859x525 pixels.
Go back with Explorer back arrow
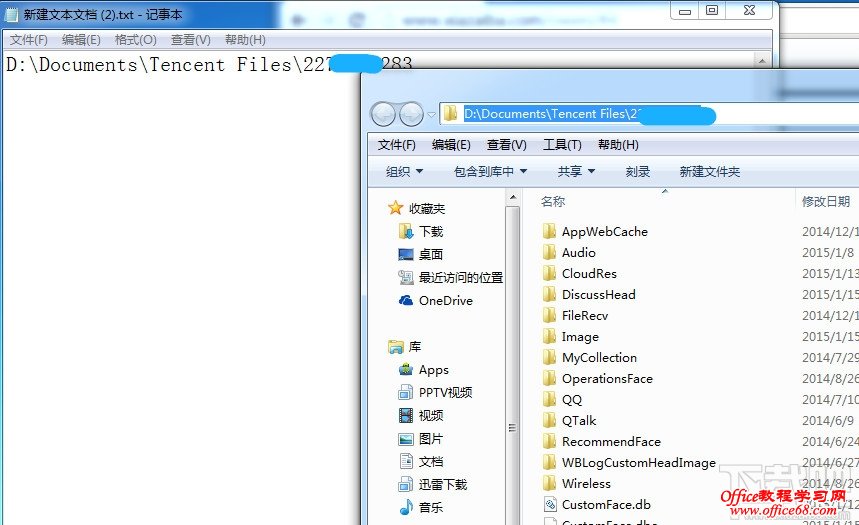[383, 114]
